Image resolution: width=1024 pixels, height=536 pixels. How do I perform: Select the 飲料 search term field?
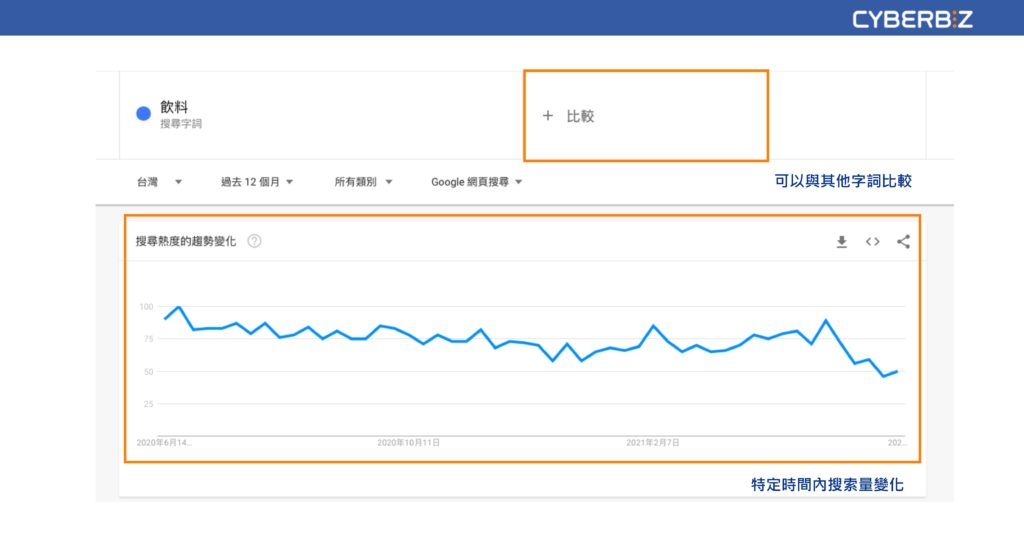point(174,106)
